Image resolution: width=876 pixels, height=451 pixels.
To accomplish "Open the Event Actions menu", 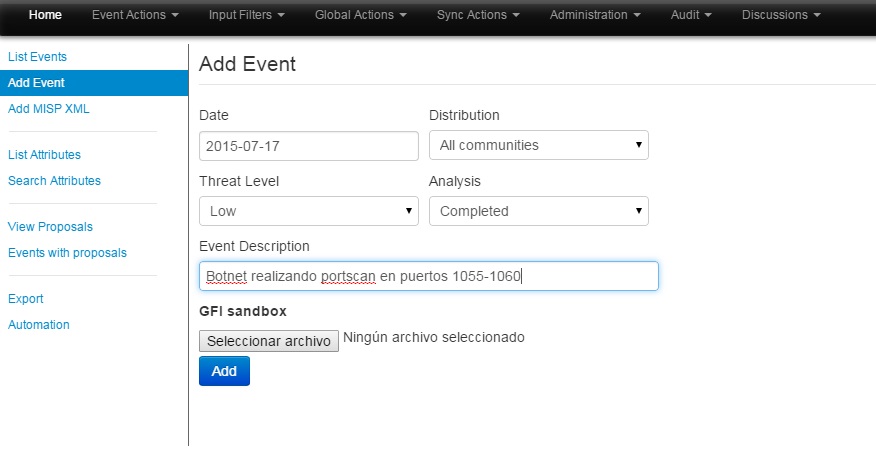I will (135, 15).
